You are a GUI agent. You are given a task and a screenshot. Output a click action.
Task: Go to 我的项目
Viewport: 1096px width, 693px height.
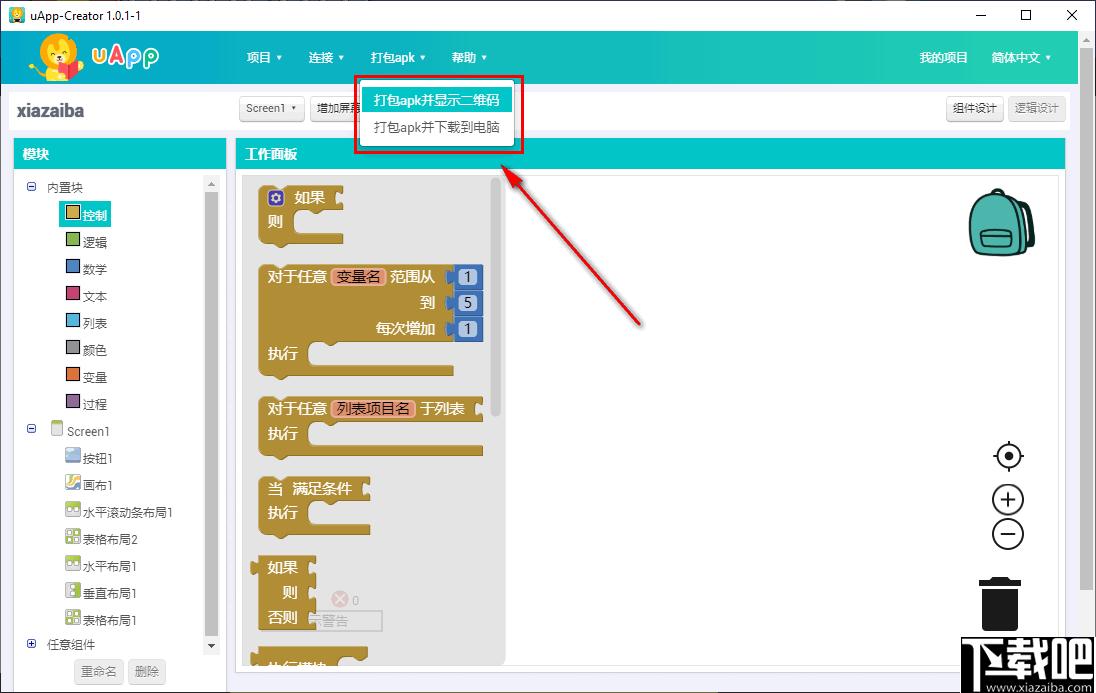(943, 57)
